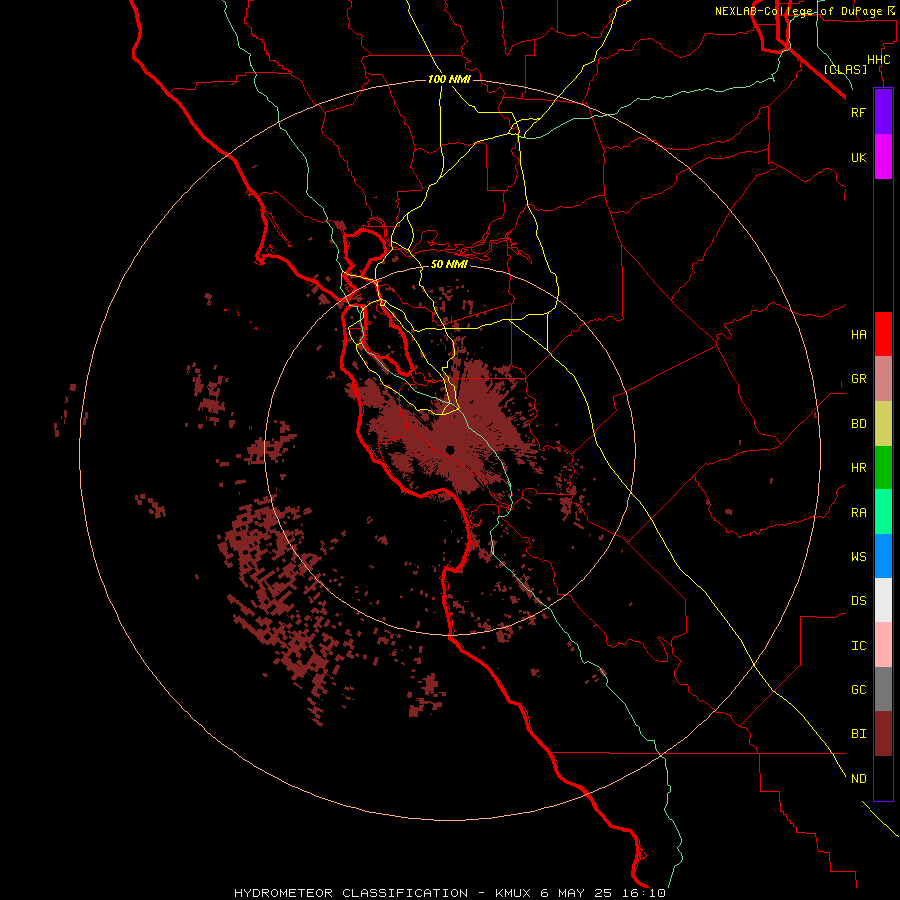The width and height of the screenshot is (900, 900).
Task: Click the ND legend label
Action: pyautogui.click(x=858, y=778)
